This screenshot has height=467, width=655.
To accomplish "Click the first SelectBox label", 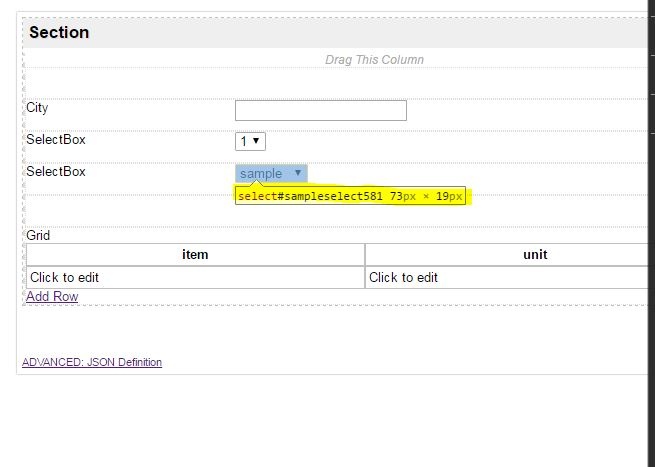I will 56,140.
